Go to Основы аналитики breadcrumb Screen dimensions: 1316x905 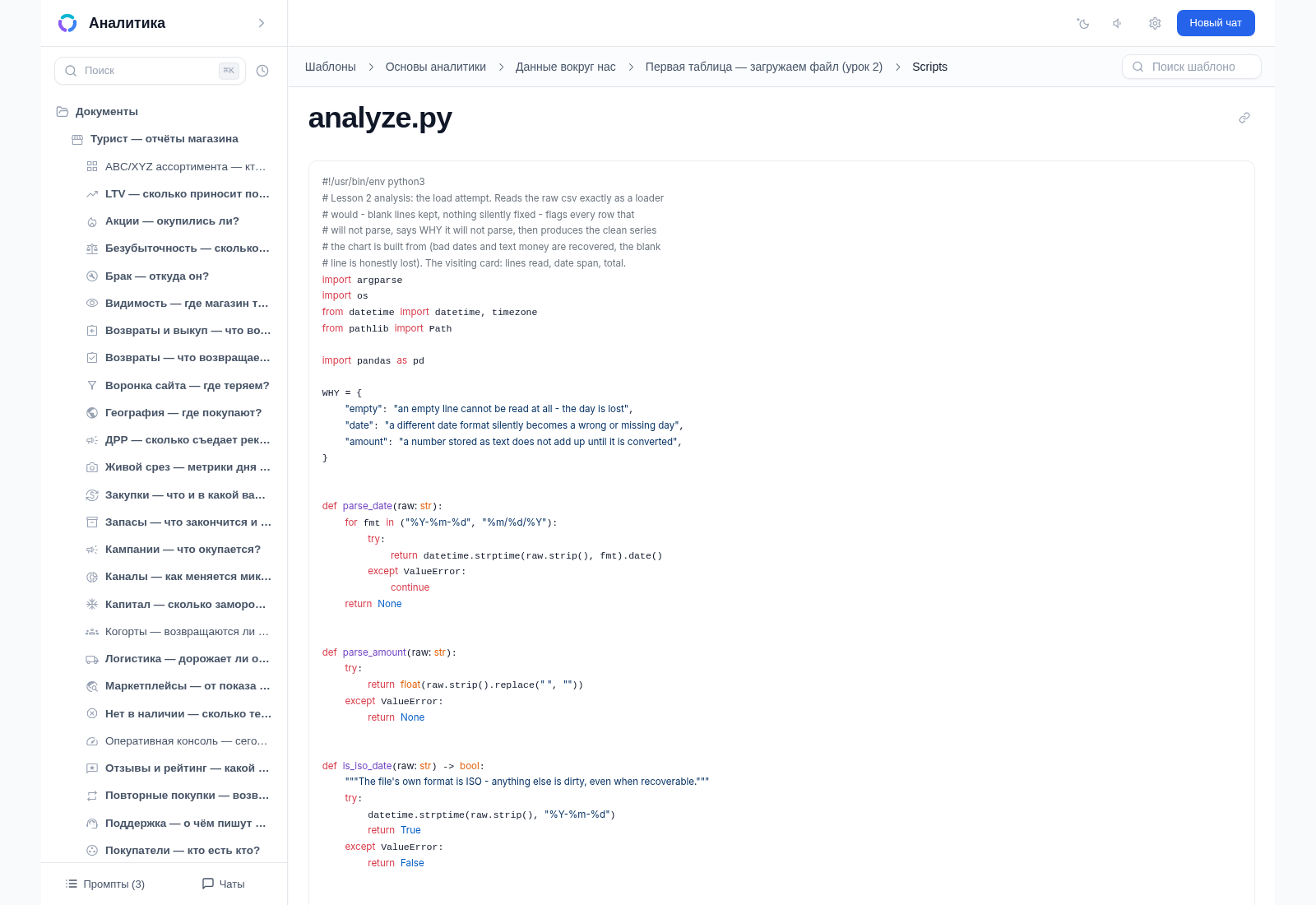click(x=436, y=67)
